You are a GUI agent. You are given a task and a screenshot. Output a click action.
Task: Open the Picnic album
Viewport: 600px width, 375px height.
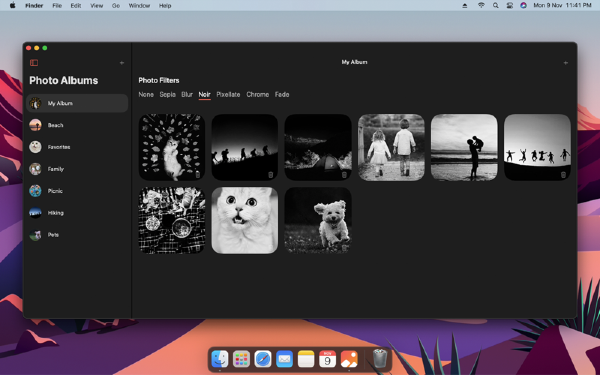(x=77, y=191)
